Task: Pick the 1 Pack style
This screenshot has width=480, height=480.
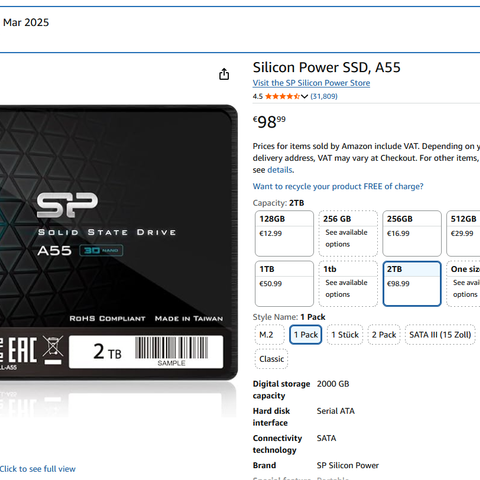Action: [x=306, y=335]
